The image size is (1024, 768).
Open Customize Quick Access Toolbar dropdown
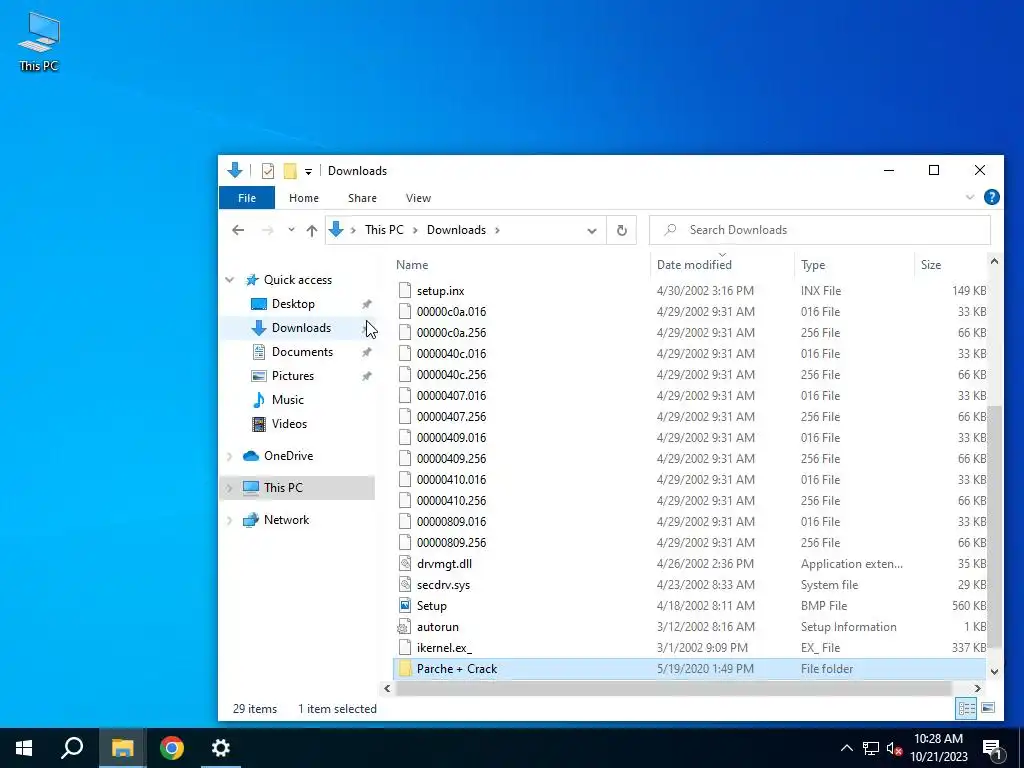[308, 172]
